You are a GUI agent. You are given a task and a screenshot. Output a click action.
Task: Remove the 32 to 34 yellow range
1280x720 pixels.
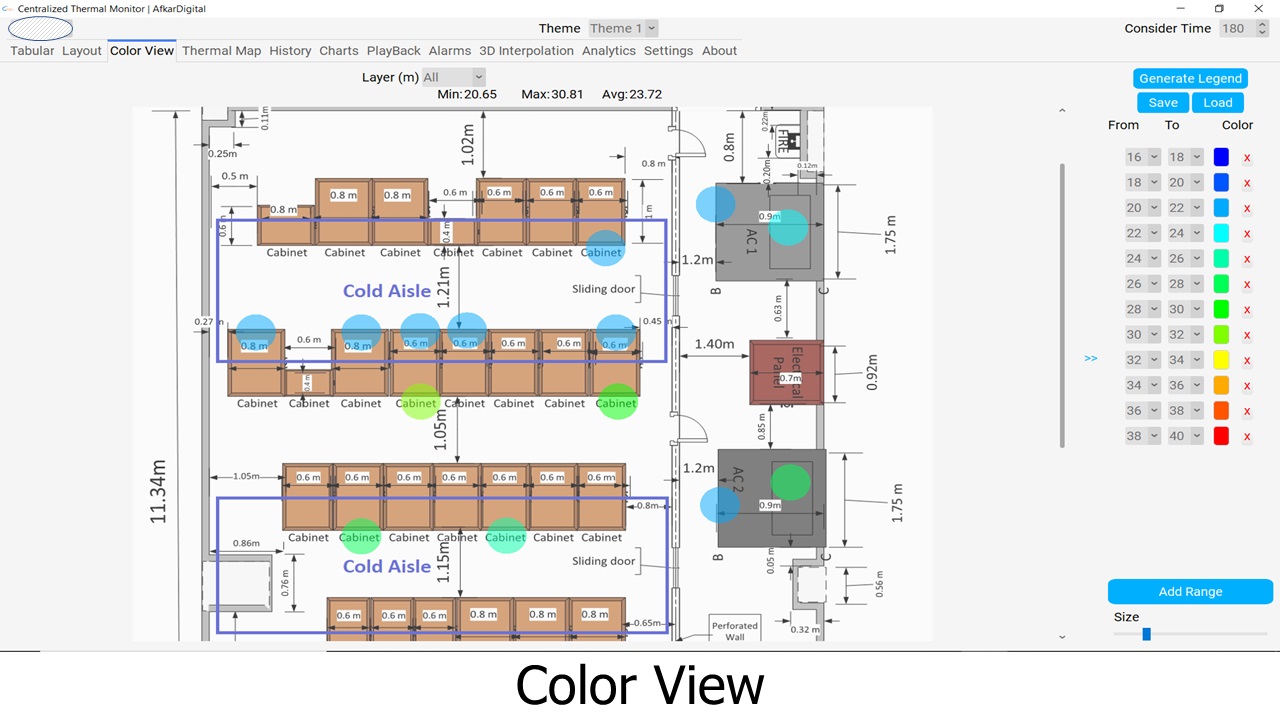point(1247,361)
